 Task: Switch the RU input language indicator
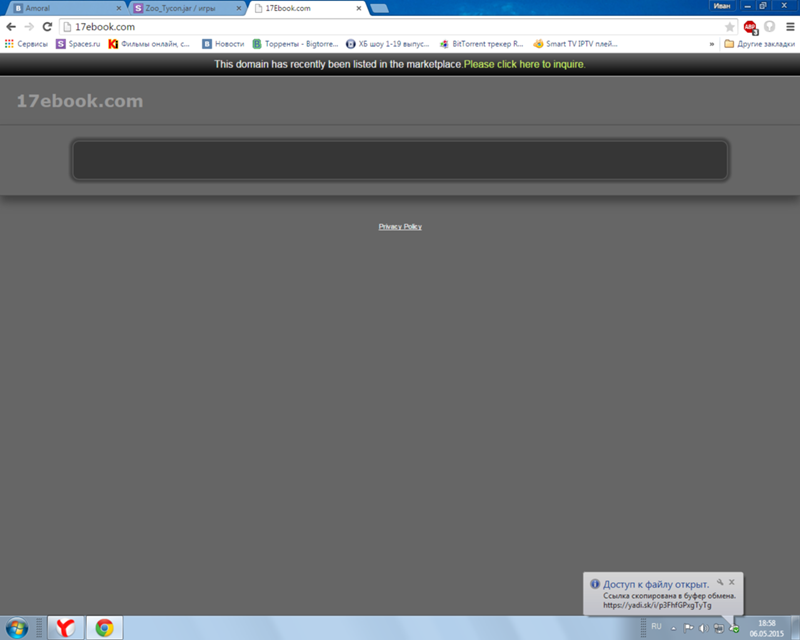(657, 626)
